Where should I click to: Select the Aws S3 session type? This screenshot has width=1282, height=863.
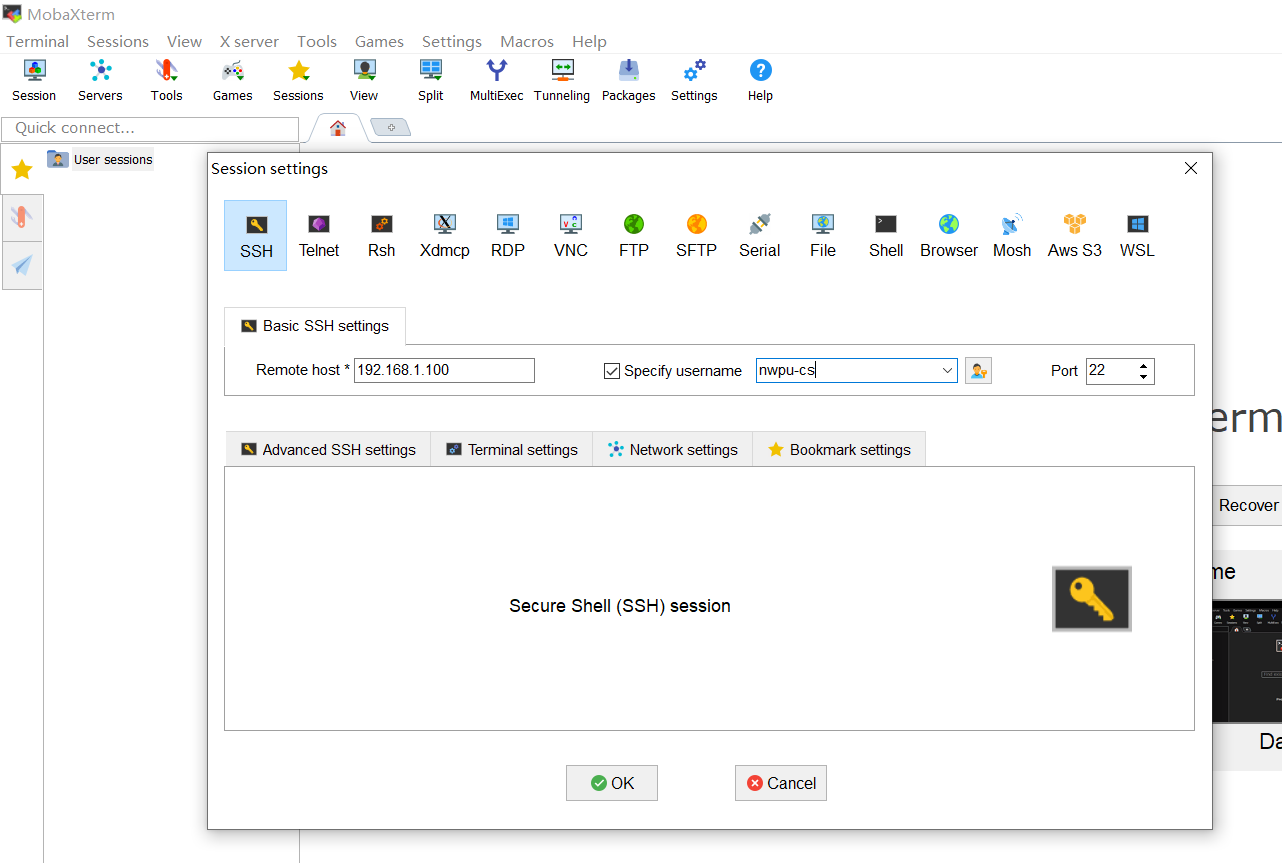click(x=1075, y=236)
